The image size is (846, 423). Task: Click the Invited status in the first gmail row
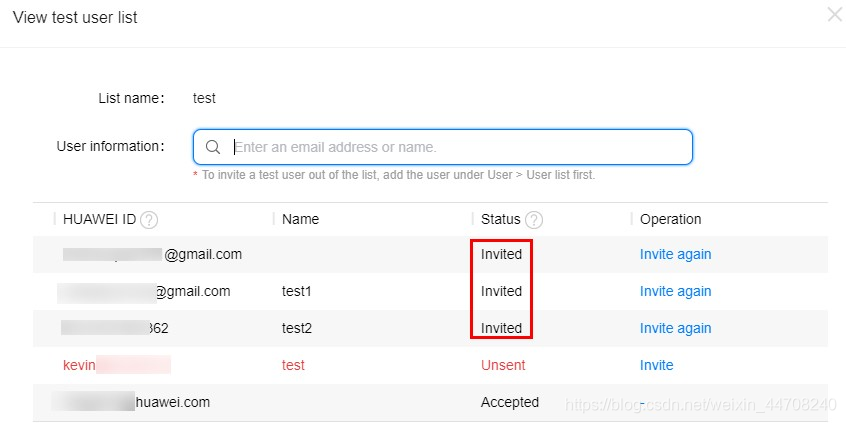click(501, 254)
